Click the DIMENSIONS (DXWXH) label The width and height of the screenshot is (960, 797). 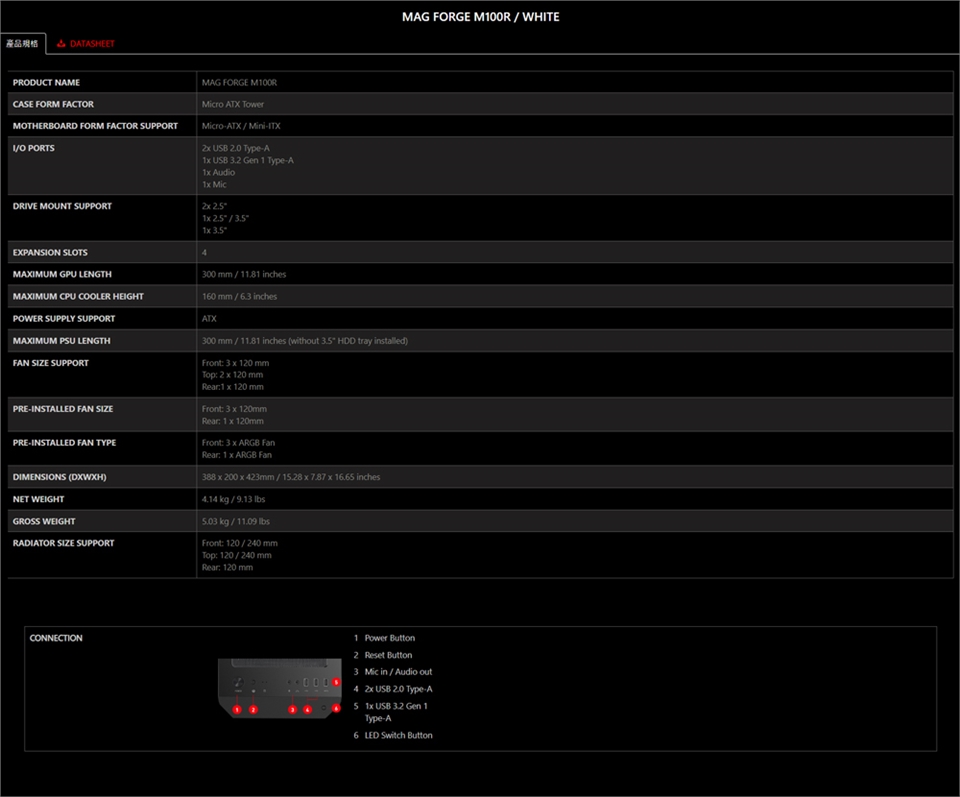[x=59, y=477]
